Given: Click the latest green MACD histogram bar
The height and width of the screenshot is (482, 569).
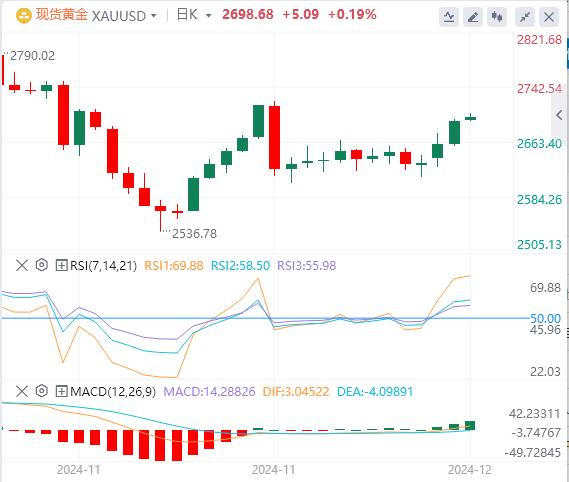Looking at the screenshot, I should [x=470, y=425].
